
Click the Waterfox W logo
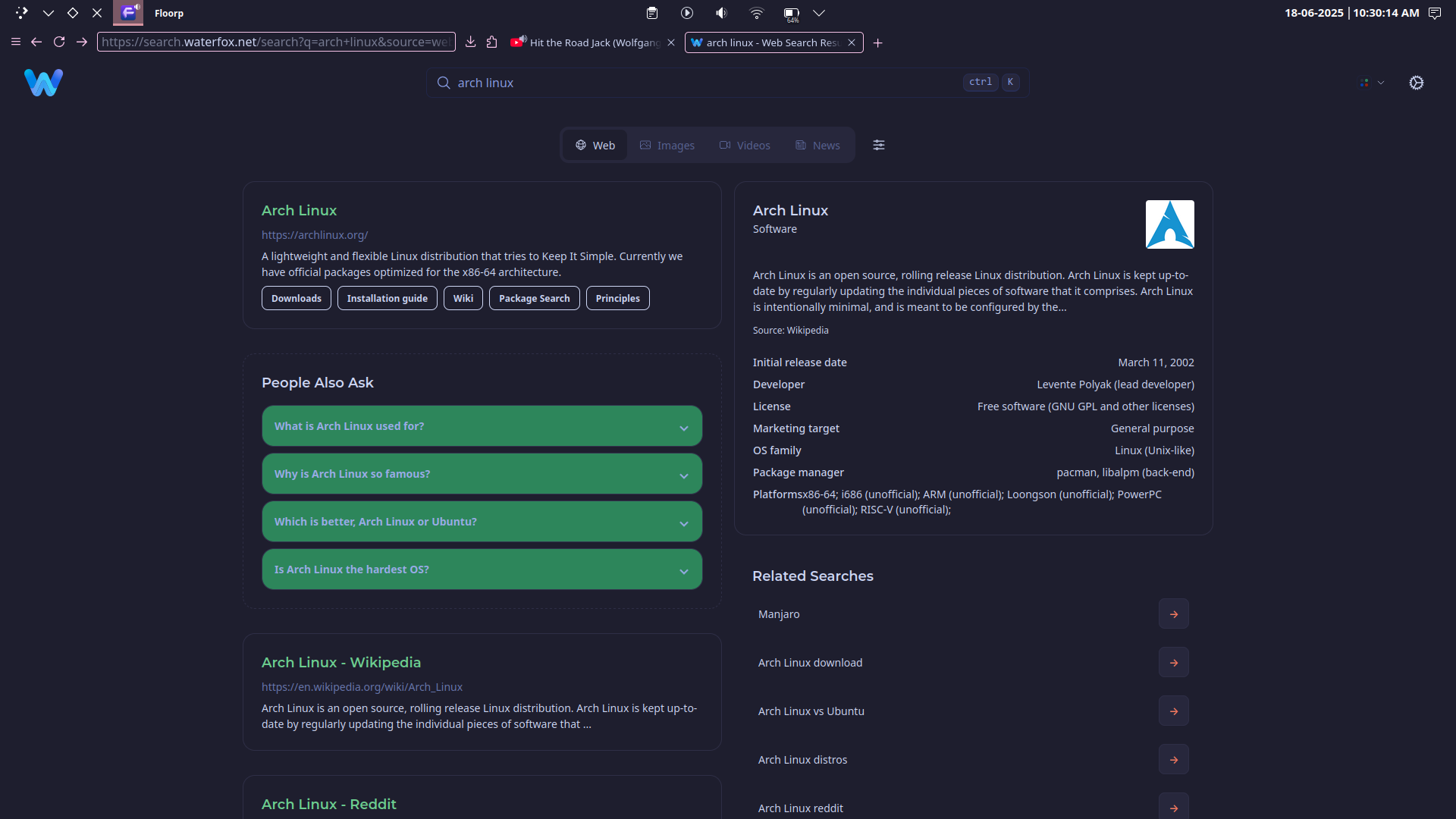(x=43, y=83)
